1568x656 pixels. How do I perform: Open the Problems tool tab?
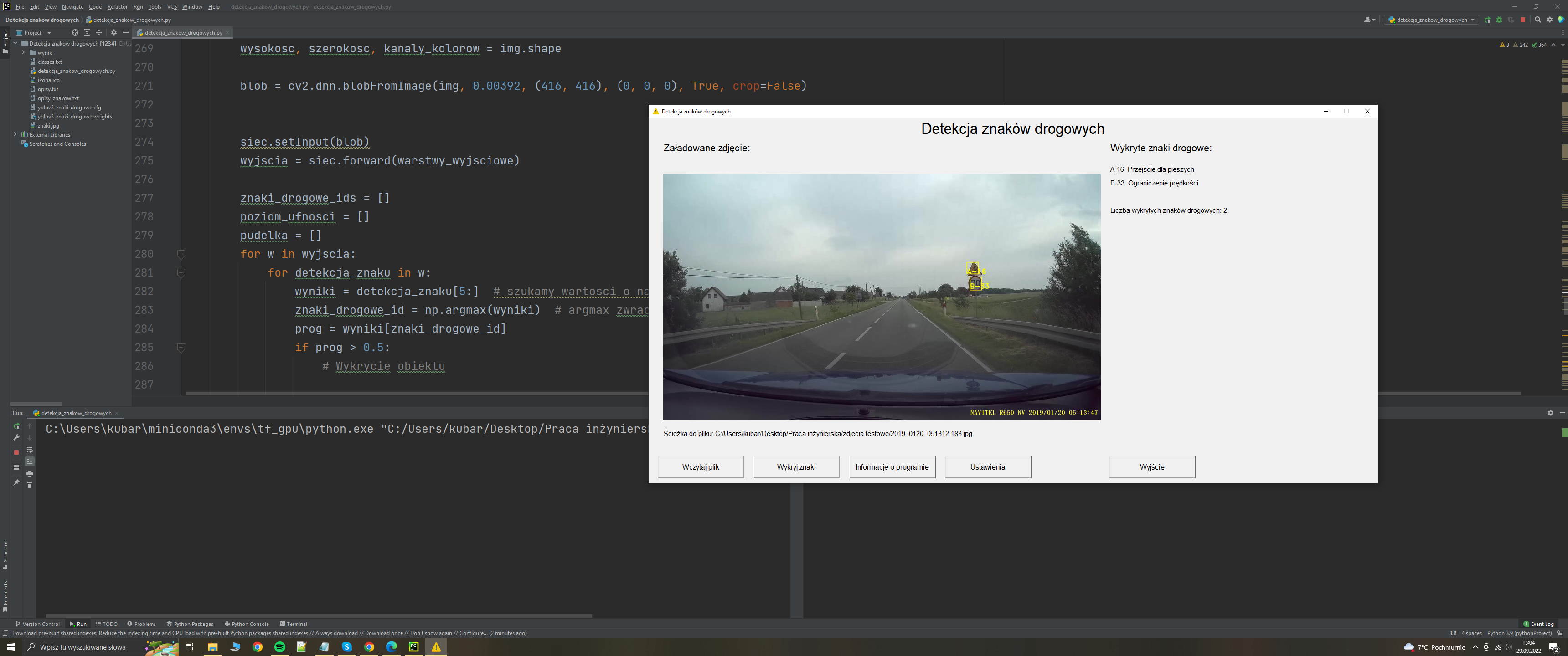[141, 624]
